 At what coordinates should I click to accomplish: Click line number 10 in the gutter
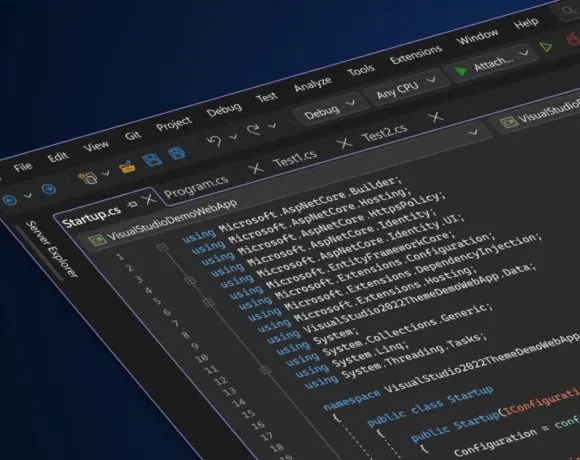point(202,358)
